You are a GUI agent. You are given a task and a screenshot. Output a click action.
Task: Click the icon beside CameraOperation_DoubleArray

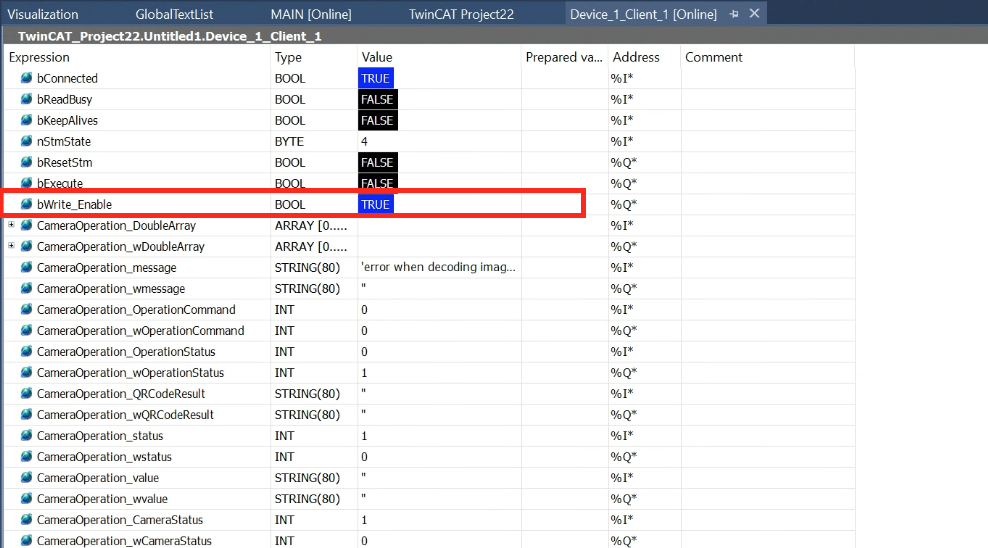point(26,225)
